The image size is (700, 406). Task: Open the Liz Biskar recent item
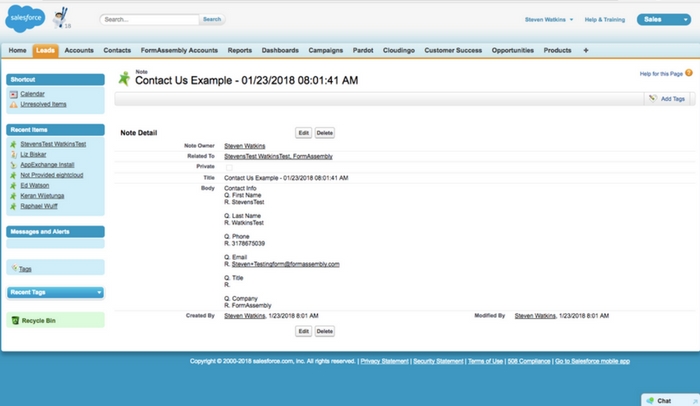pos(33,155)
